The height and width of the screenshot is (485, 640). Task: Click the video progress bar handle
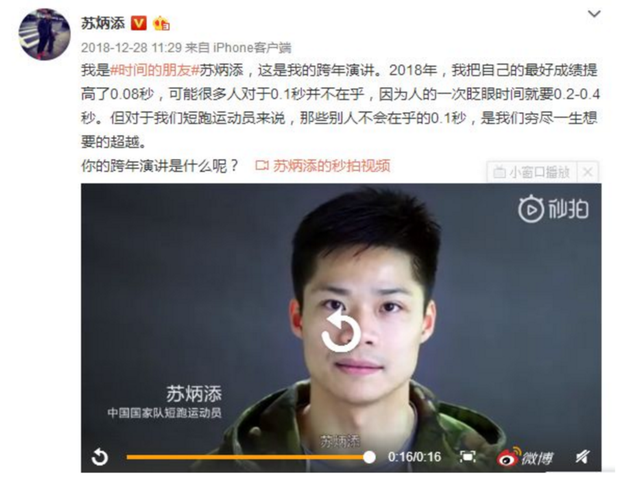(x=369, y=457)
